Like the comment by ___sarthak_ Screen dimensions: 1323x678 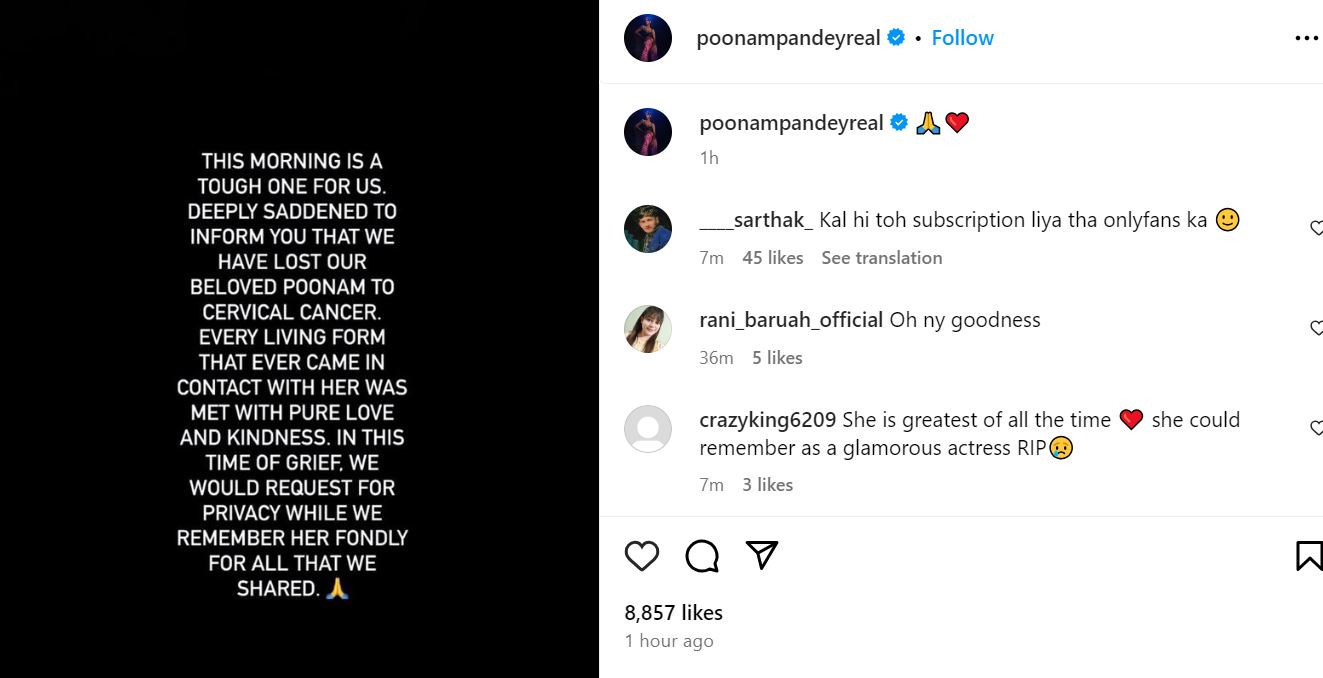pos(1316,228)
